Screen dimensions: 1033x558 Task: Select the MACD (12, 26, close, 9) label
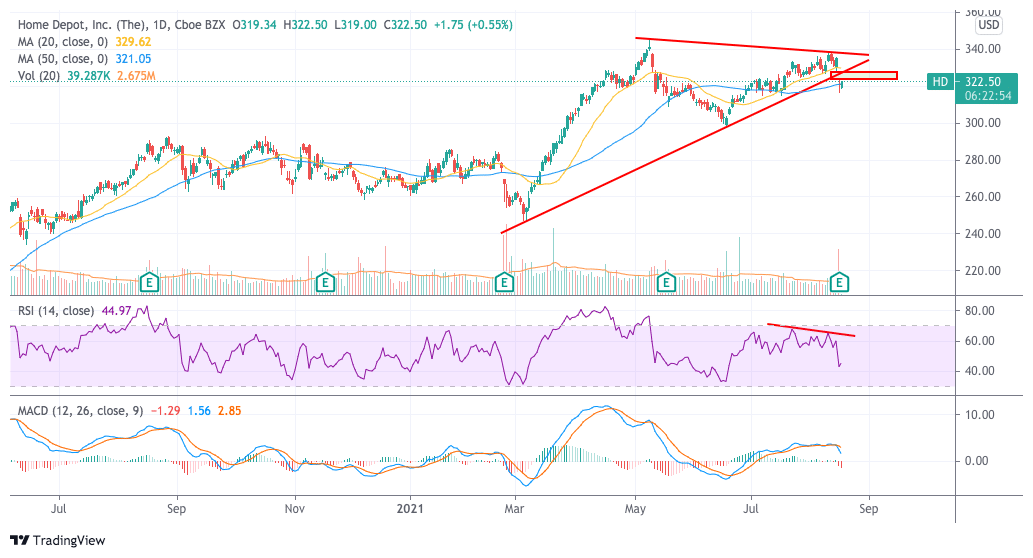click(x=80, y=411)
